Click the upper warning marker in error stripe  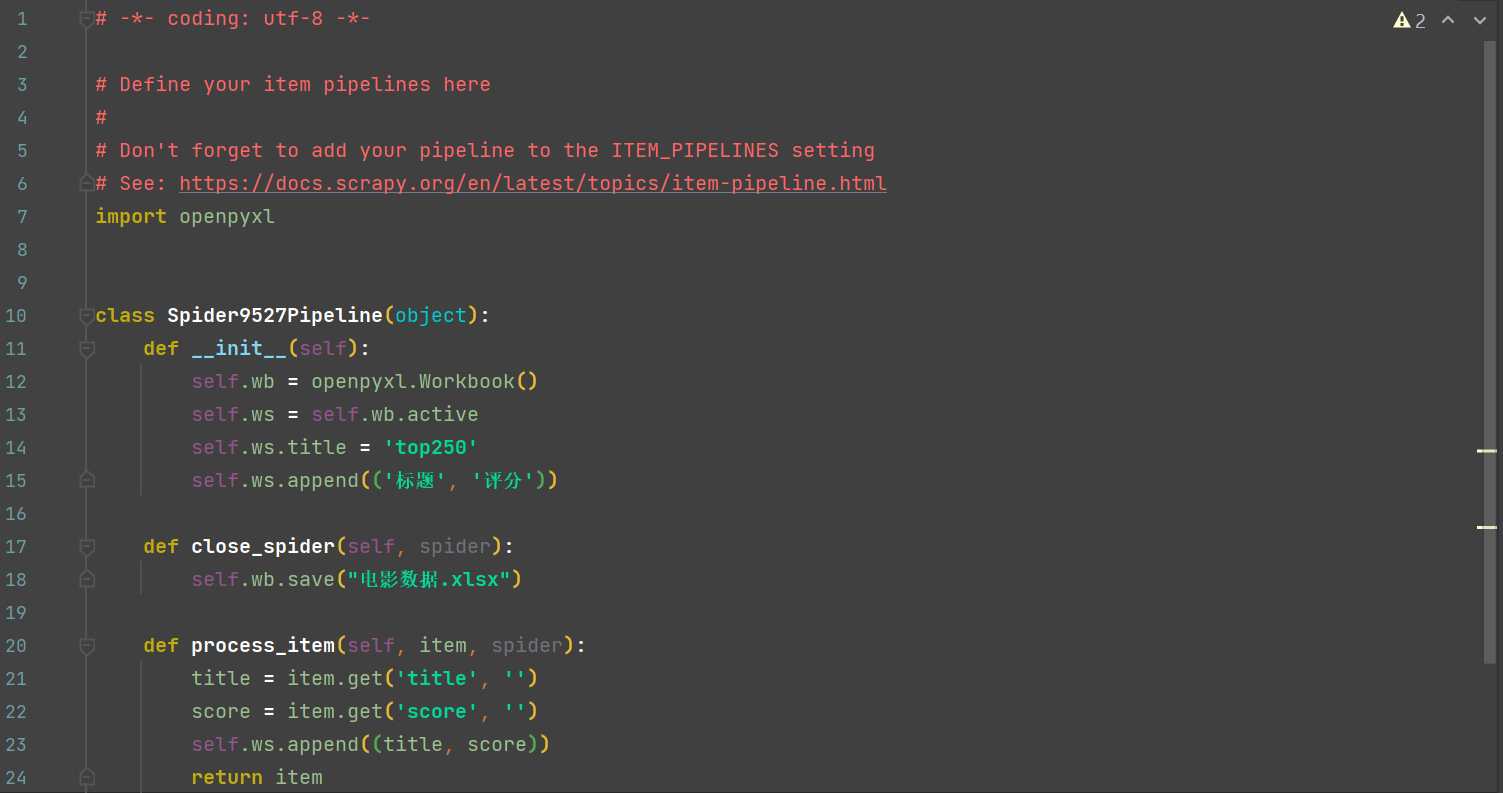1487,451
